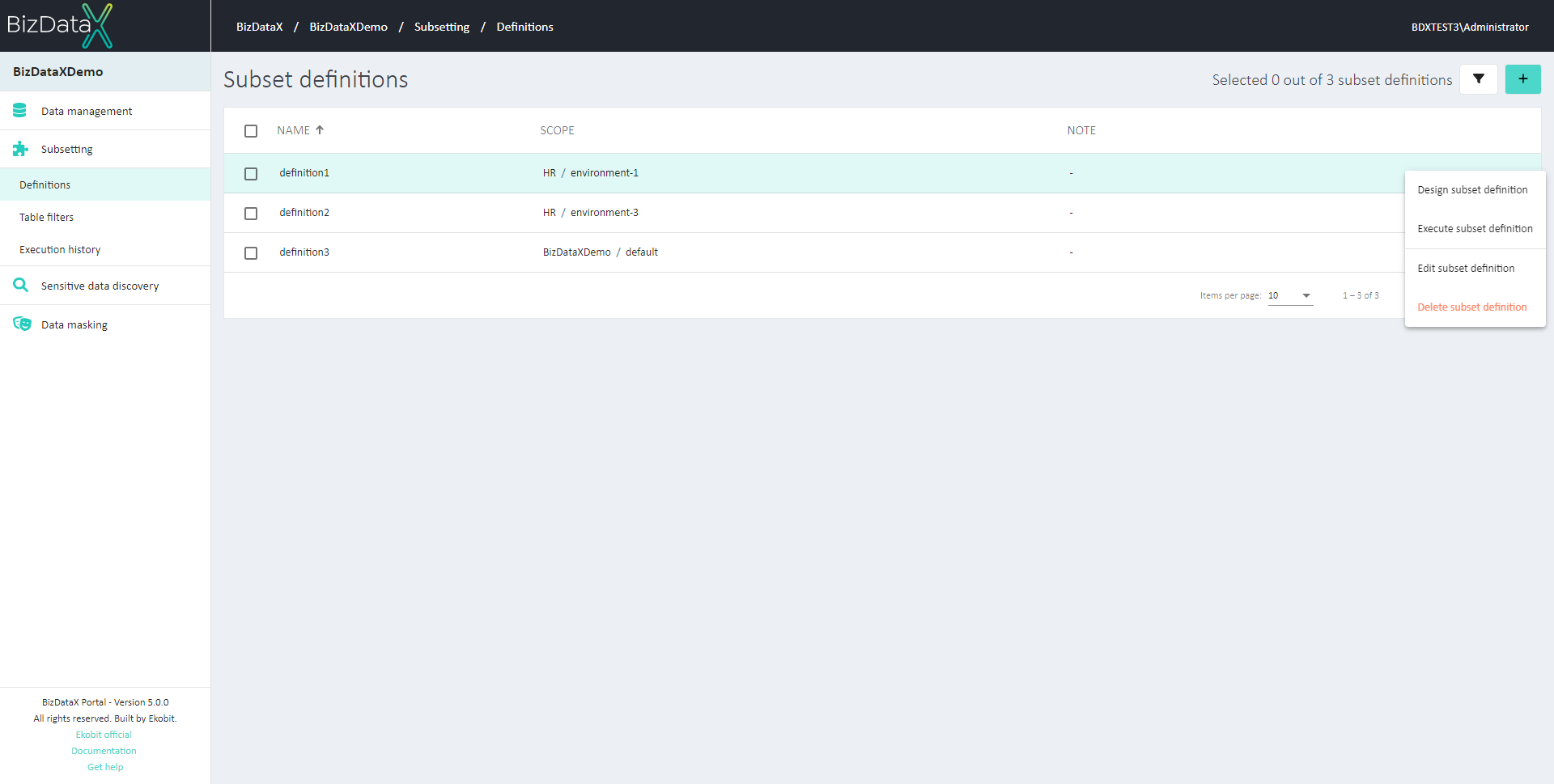Sort by the NAME column arrow
This screenshot has width=1554, height=784.
coord(320,130)
